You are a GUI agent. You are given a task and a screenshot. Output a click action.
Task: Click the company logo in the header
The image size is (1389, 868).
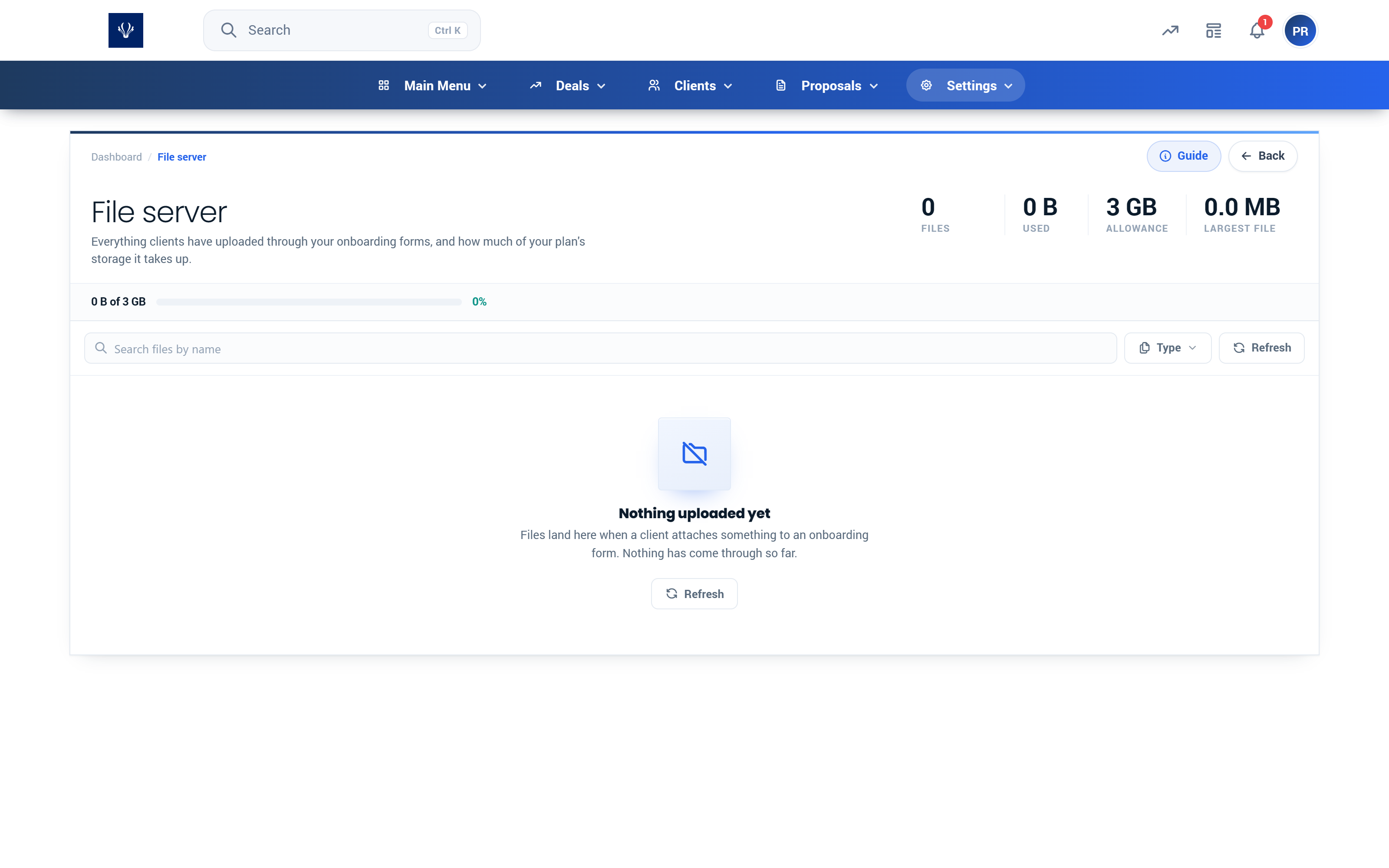(126, 30)
